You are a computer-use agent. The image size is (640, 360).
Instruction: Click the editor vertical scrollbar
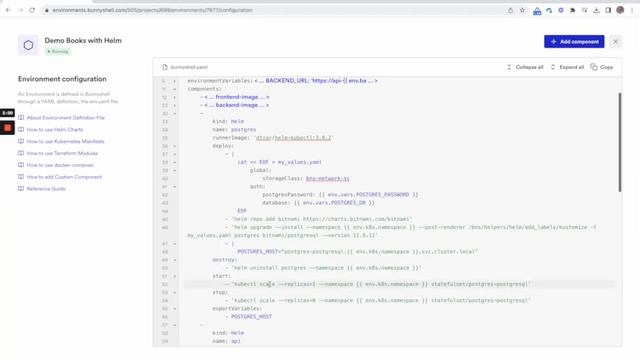pos(620,142)
